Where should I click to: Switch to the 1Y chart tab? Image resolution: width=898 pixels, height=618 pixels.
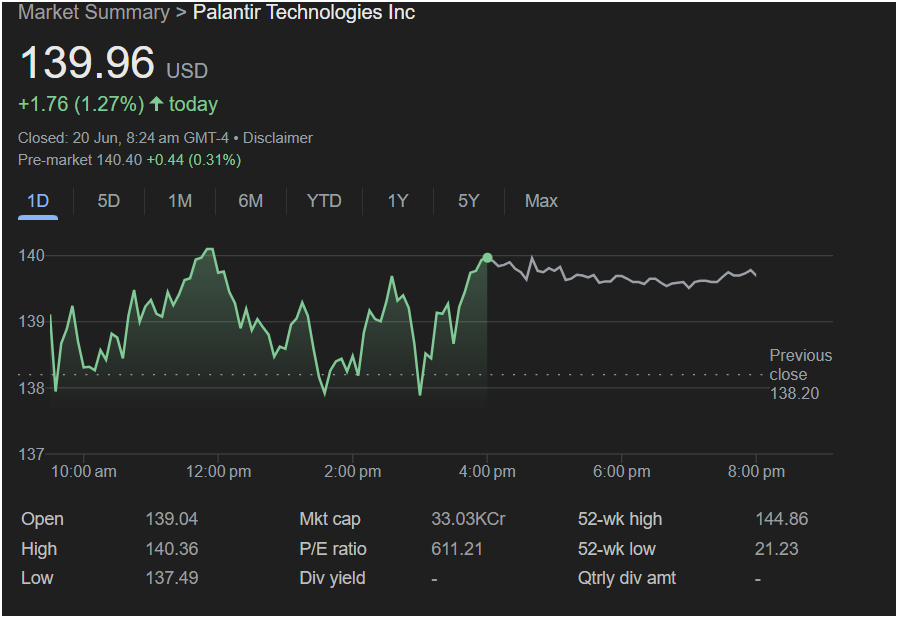click(x=397, y=201)
